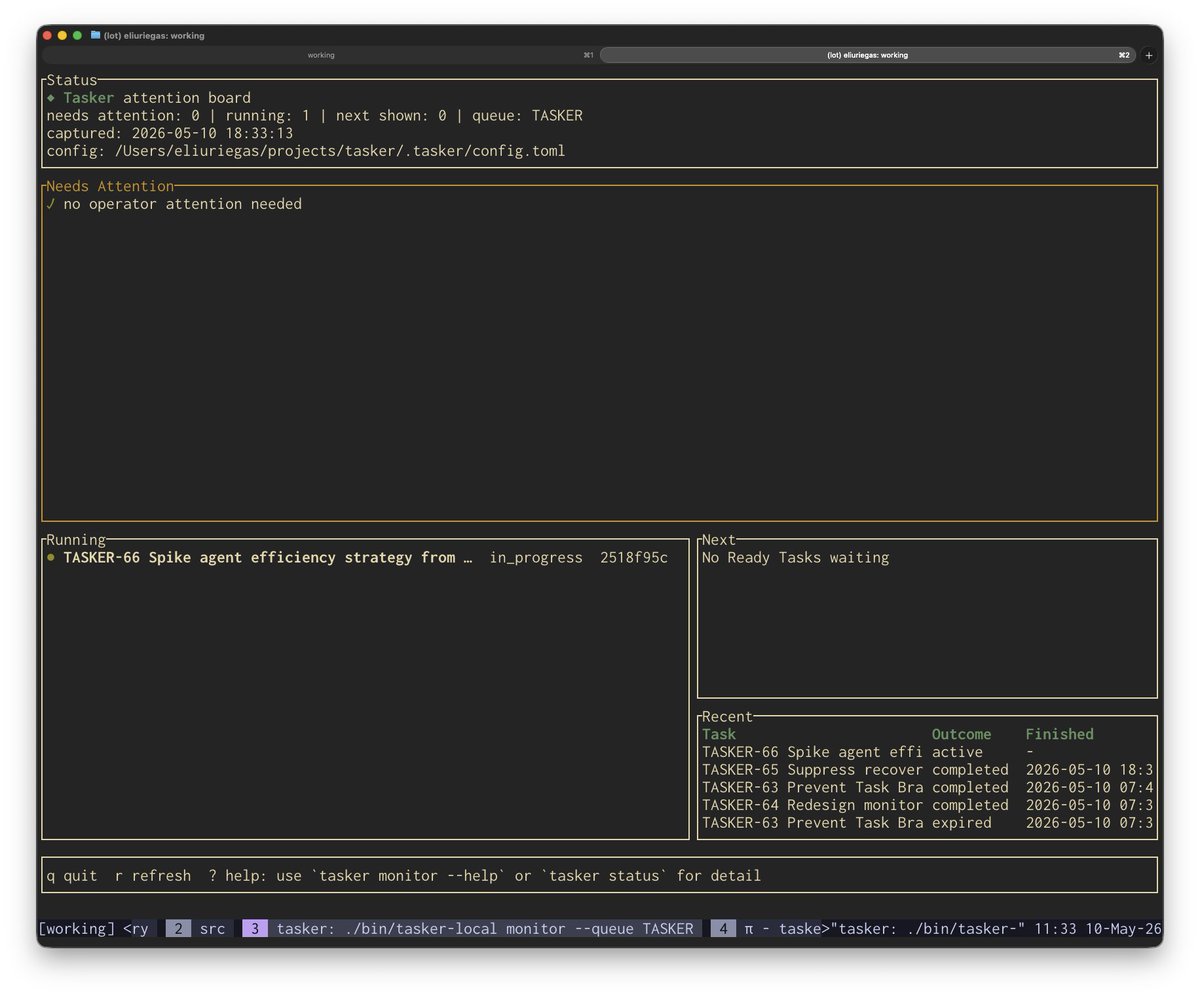This screenshot has width=1200, height=996.
Task: Click the 'needs attention: 0' counter
Action: click(x=123, y=116)
